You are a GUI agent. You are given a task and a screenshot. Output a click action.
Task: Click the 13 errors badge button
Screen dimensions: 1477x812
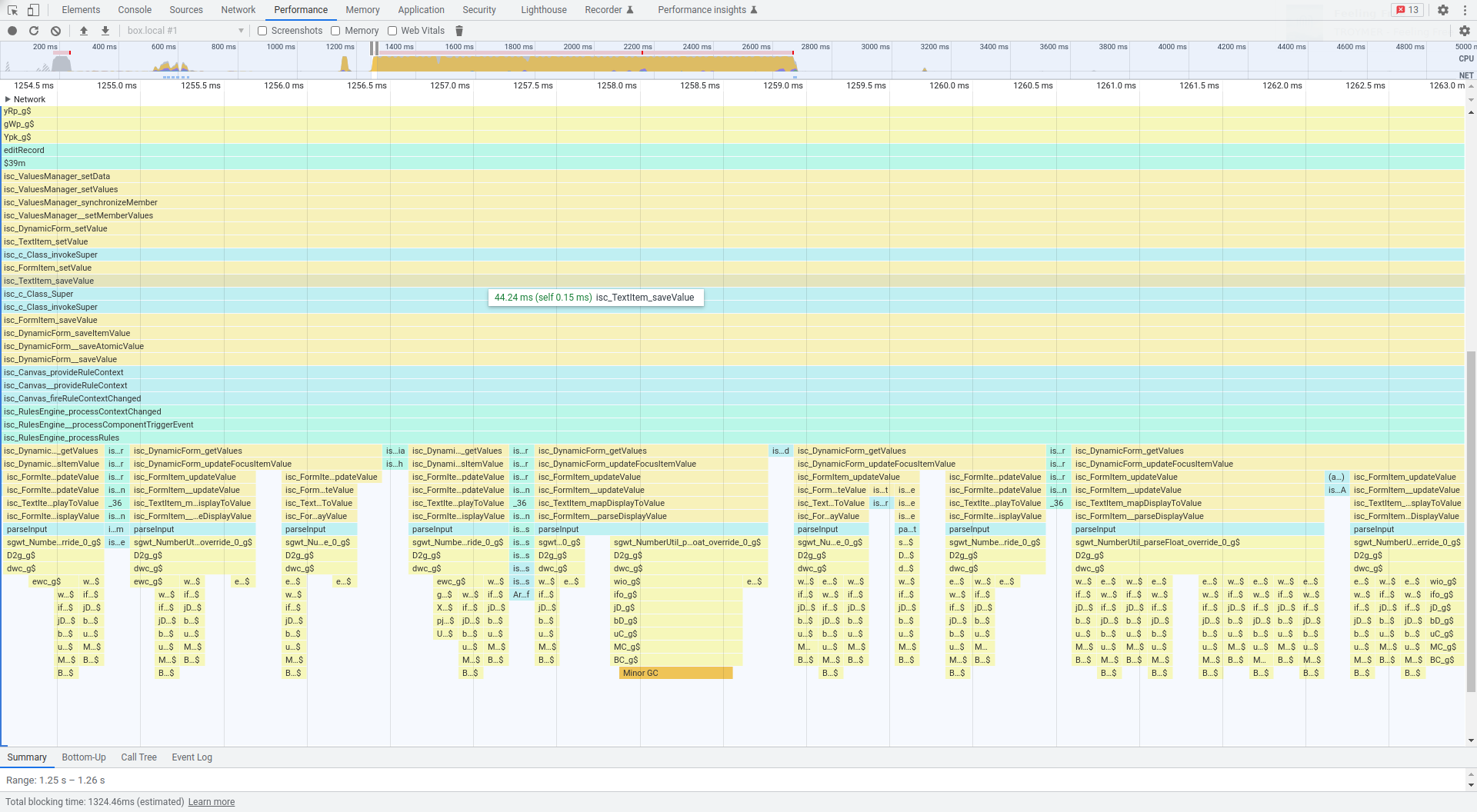click(x=1408, y=10)
